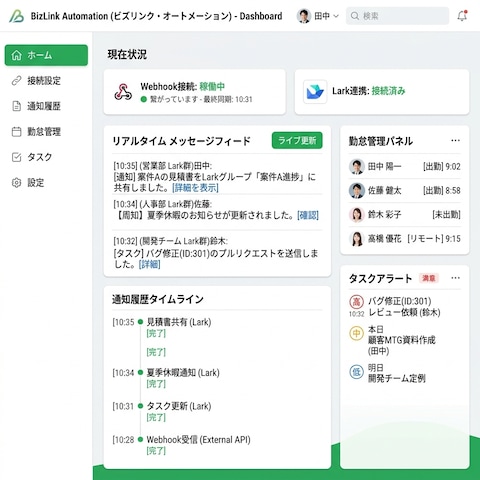The height and width of the screenshot is (480, 480).
Task: Click the 10:34 timeline marker dot
Action: [140, 373]
